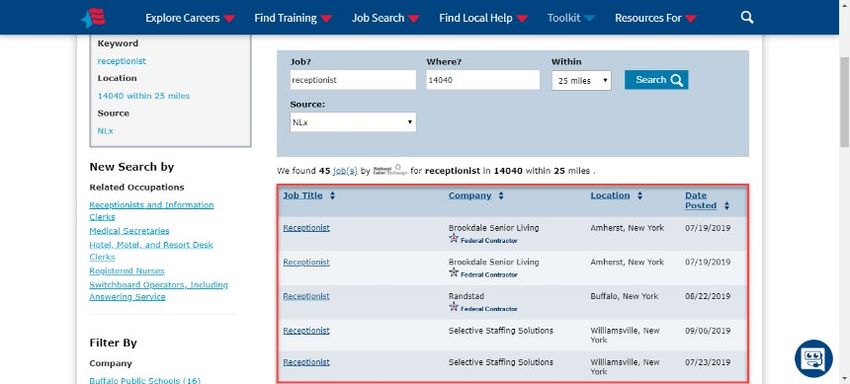The width and height of the screenshot is (850, 384).
Task: Open the site search magnifier icon
Action: click(x=747, y=17)
